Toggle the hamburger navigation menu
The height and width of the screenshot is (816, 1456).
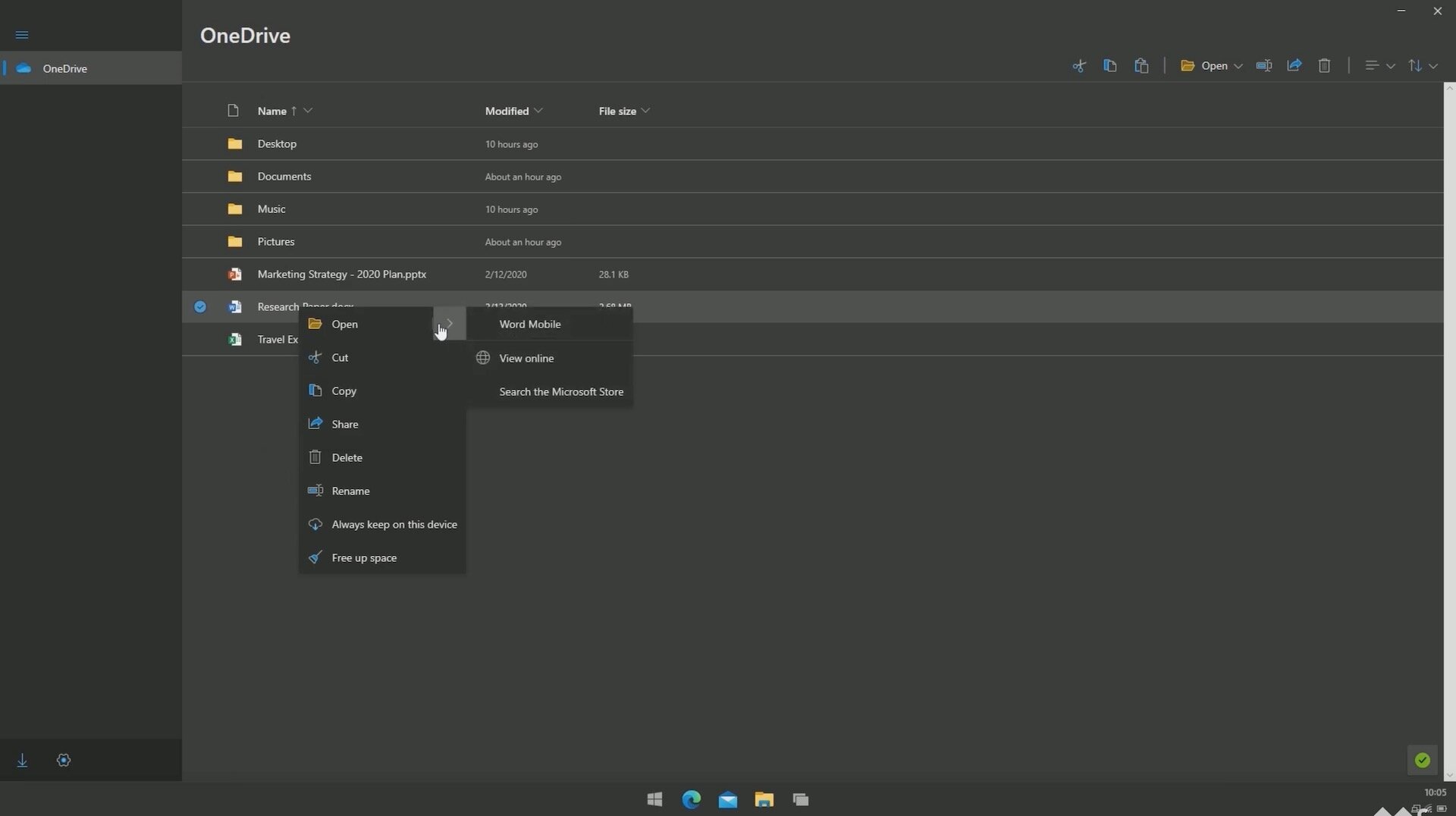coord(22,35)
